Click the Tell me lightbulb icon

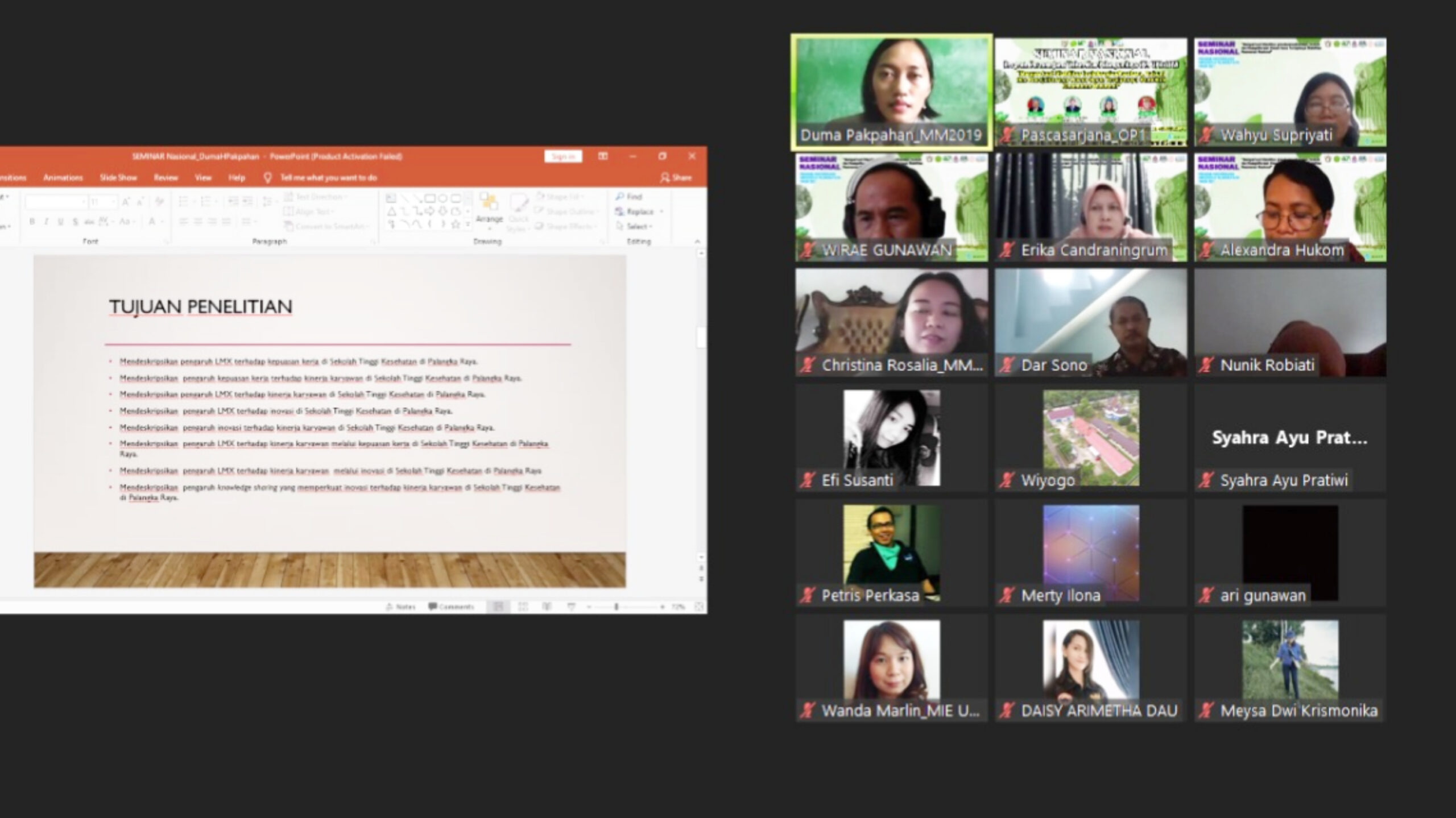[x=268, y=178]
